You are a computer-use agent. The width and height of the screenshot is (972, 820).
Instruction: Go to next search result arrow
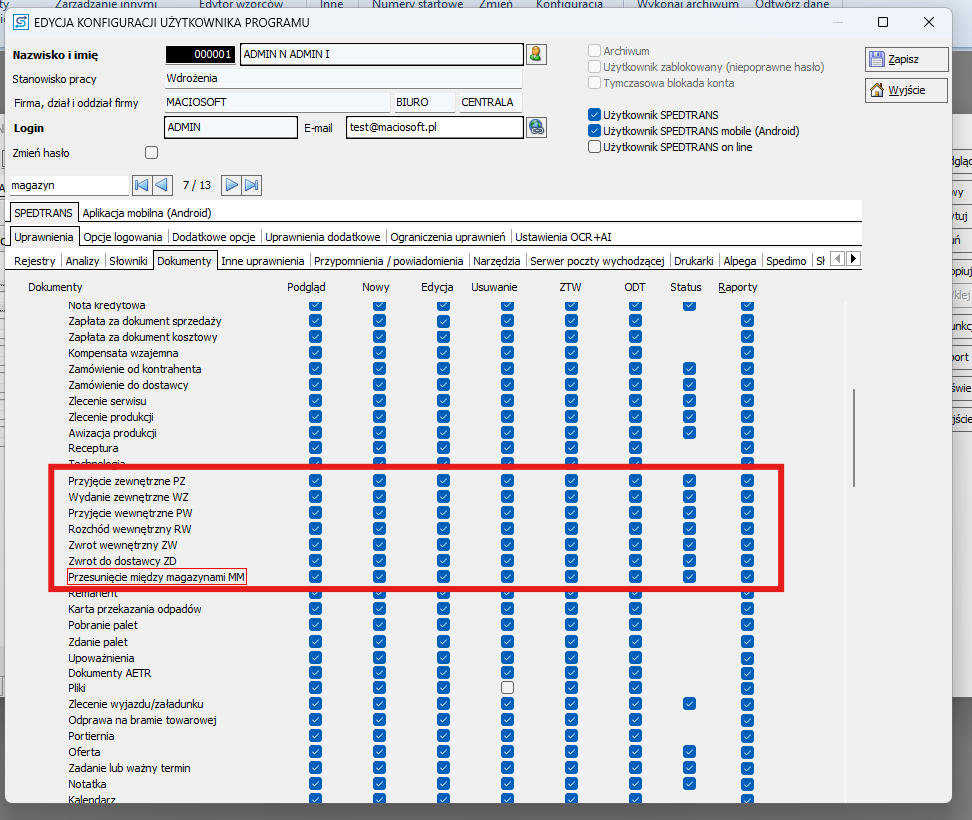click(x=231, y=185)
